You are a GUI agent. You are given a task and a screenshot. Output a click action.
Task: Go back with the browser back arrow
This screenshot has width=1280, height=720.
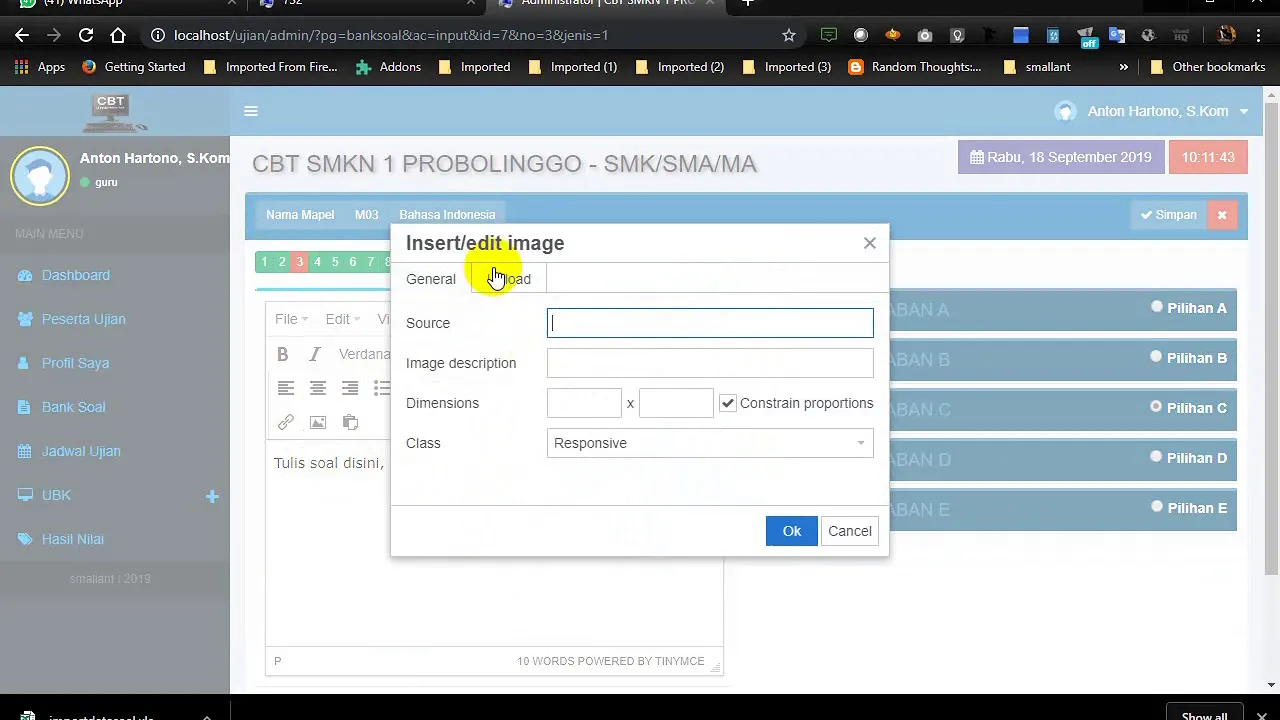click(x=22, y=35)
